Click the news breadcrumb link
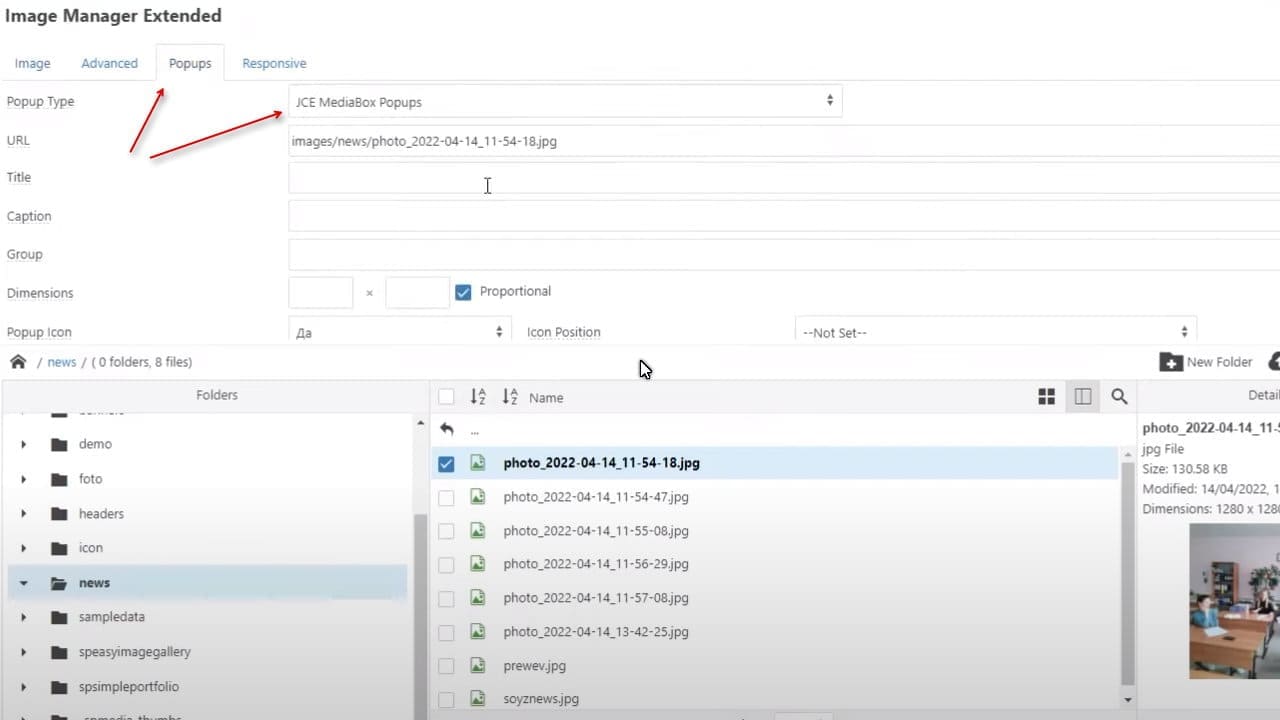 coord(62,362)
